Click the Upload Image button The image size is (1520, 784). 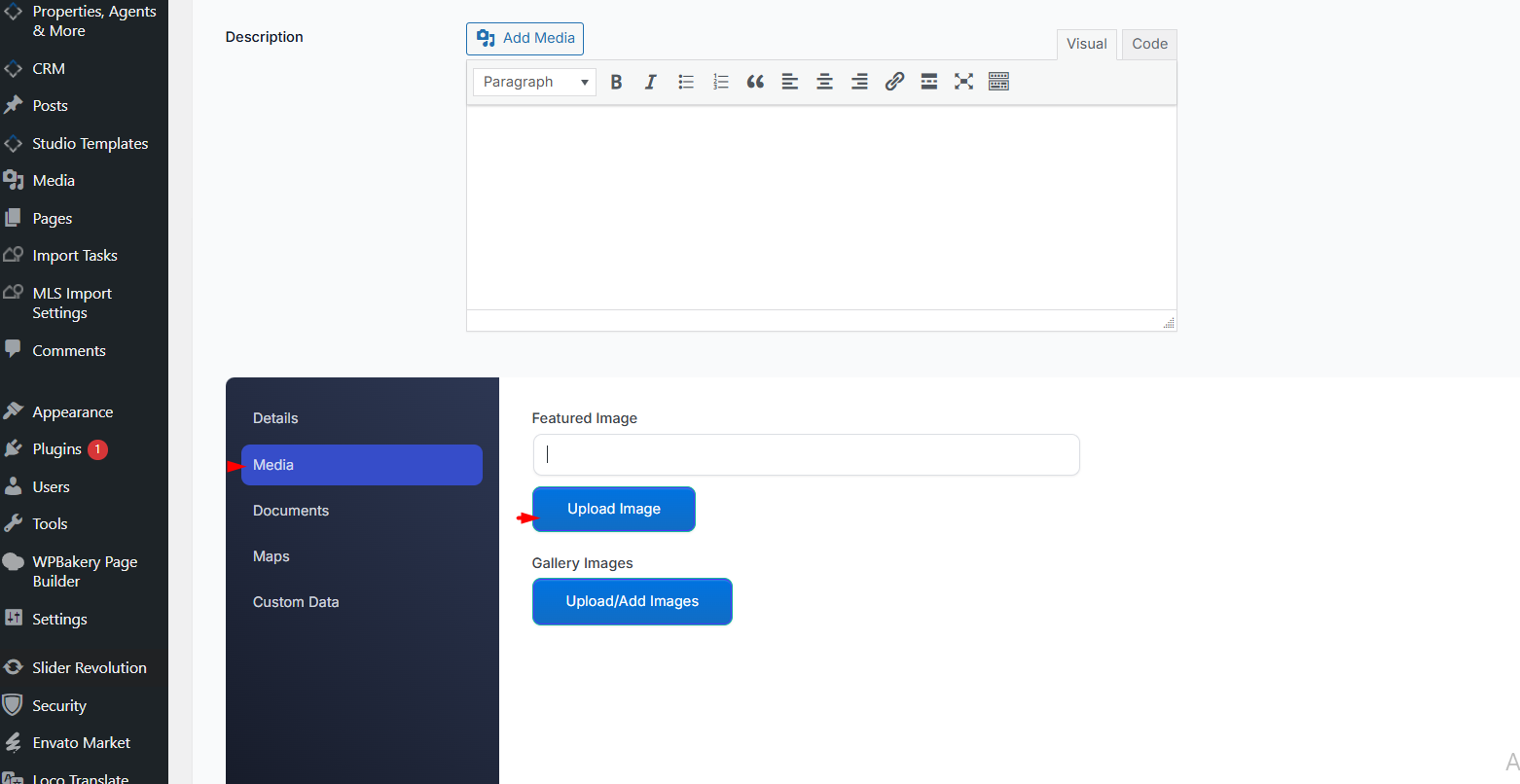point(614,509)
